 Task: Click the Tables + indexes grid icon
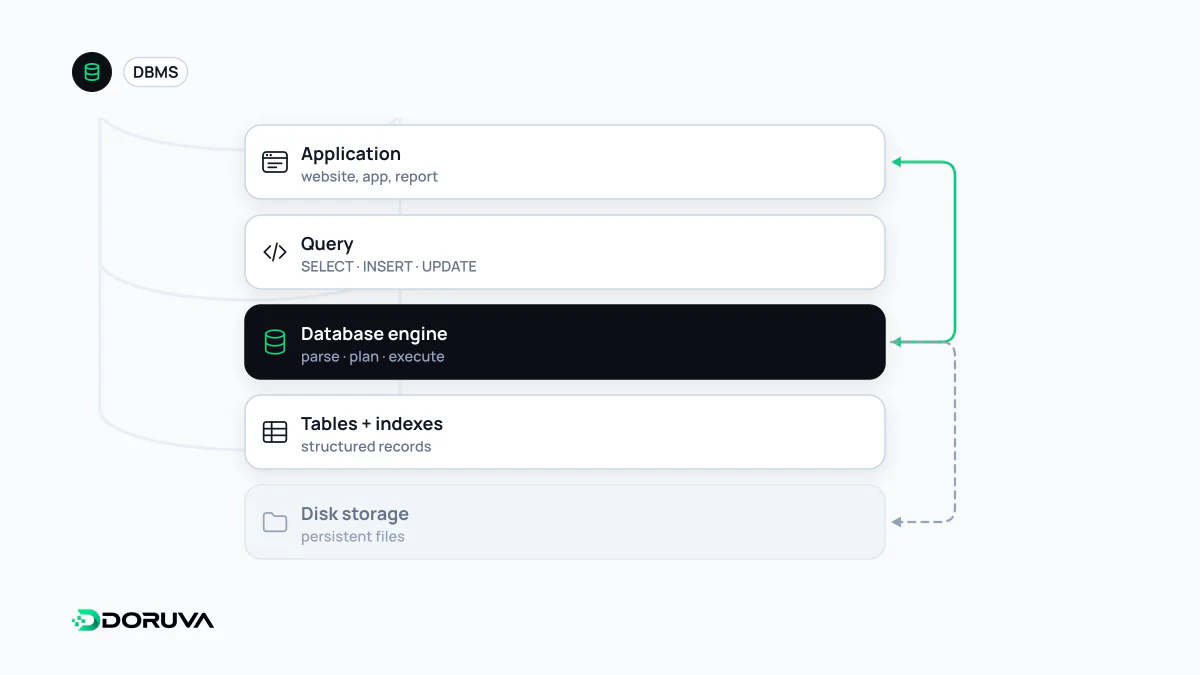pyautogui.click(x=275, y=432)
